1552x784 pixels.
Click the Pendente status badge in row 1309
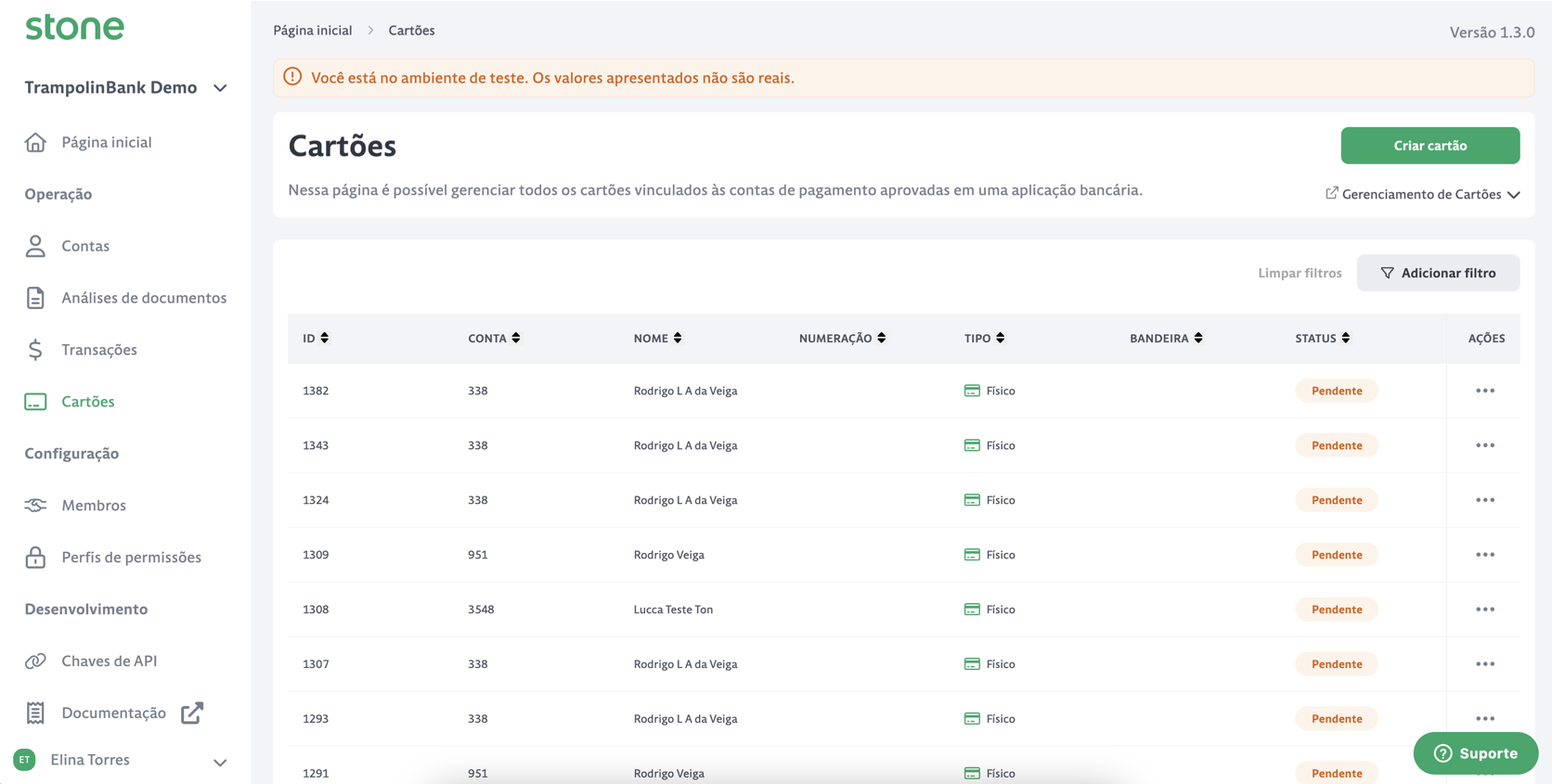tap(1337, 555)
